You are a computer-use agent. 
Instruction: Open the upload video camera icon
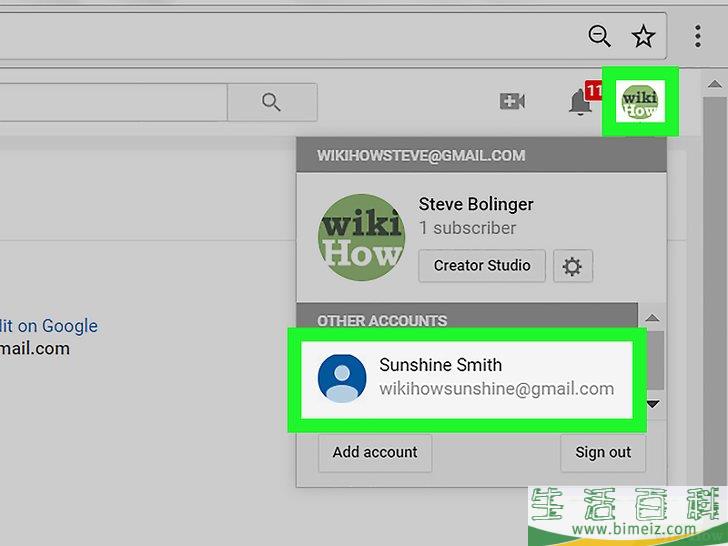(x=512, y=101)
